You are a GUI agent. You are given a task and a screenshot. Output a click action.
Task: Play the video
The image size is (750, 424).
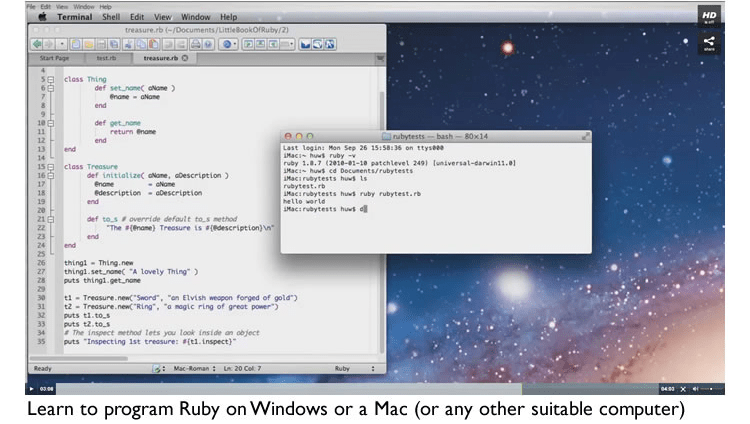coord(32,389)
